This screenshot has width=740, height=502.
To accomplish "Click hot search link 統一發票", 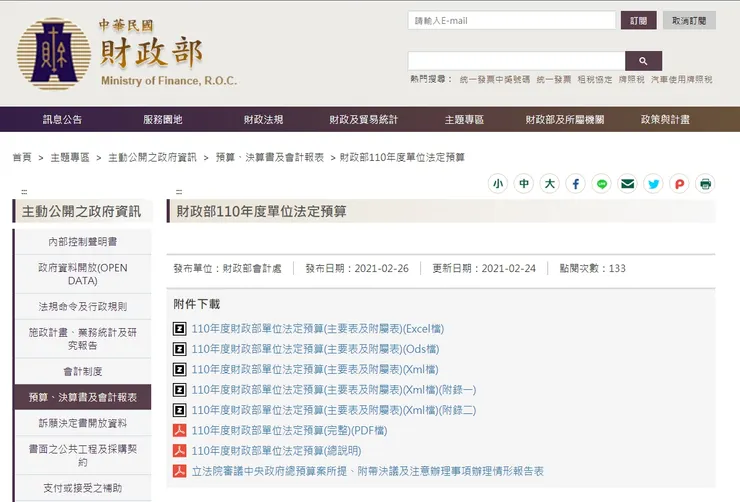I will [x=554, y=79].
